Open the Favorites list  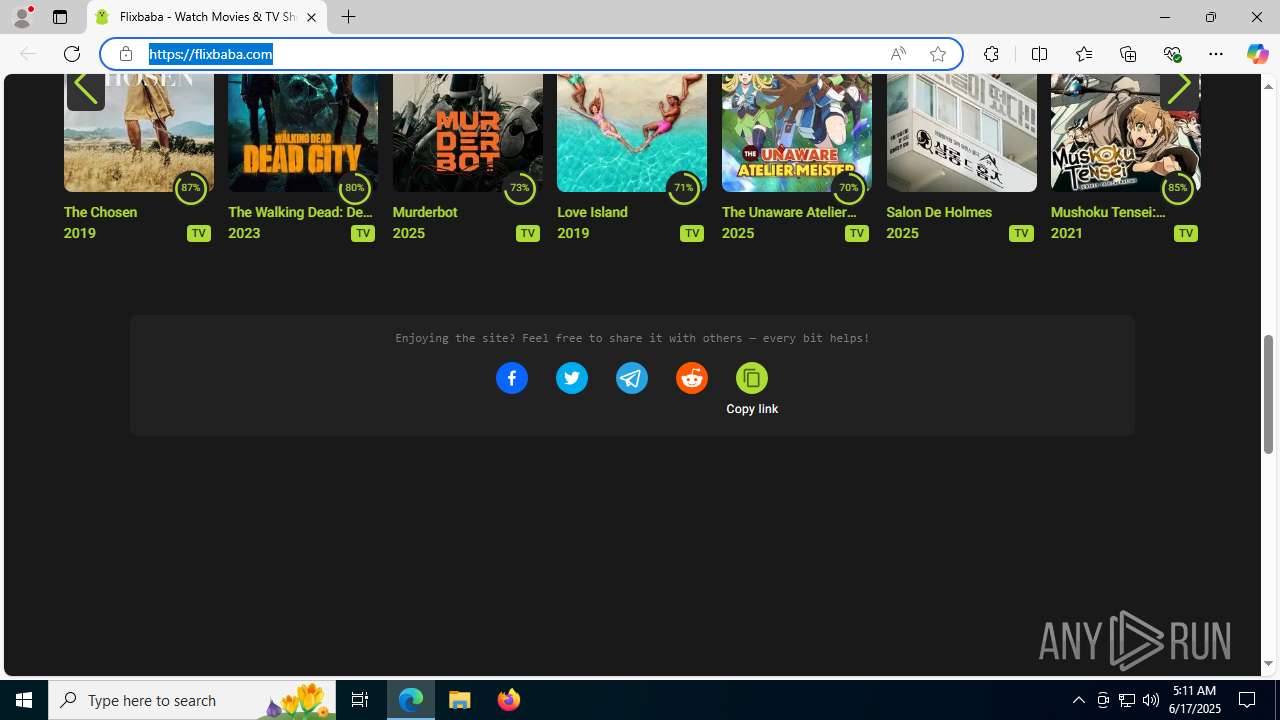tap(1083, 54)
